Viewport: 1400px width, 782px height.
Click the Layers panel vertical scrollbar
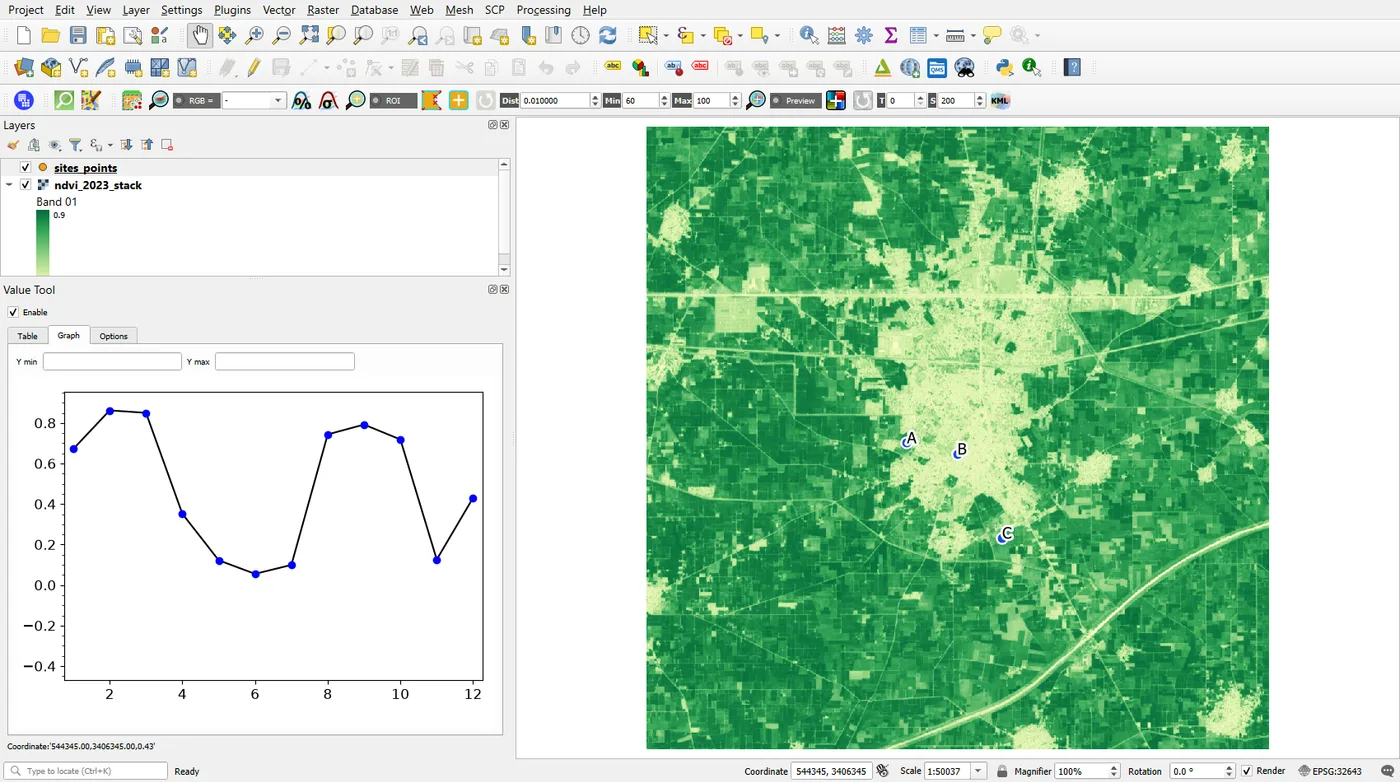pyautogui.click(x=504, y=217)
